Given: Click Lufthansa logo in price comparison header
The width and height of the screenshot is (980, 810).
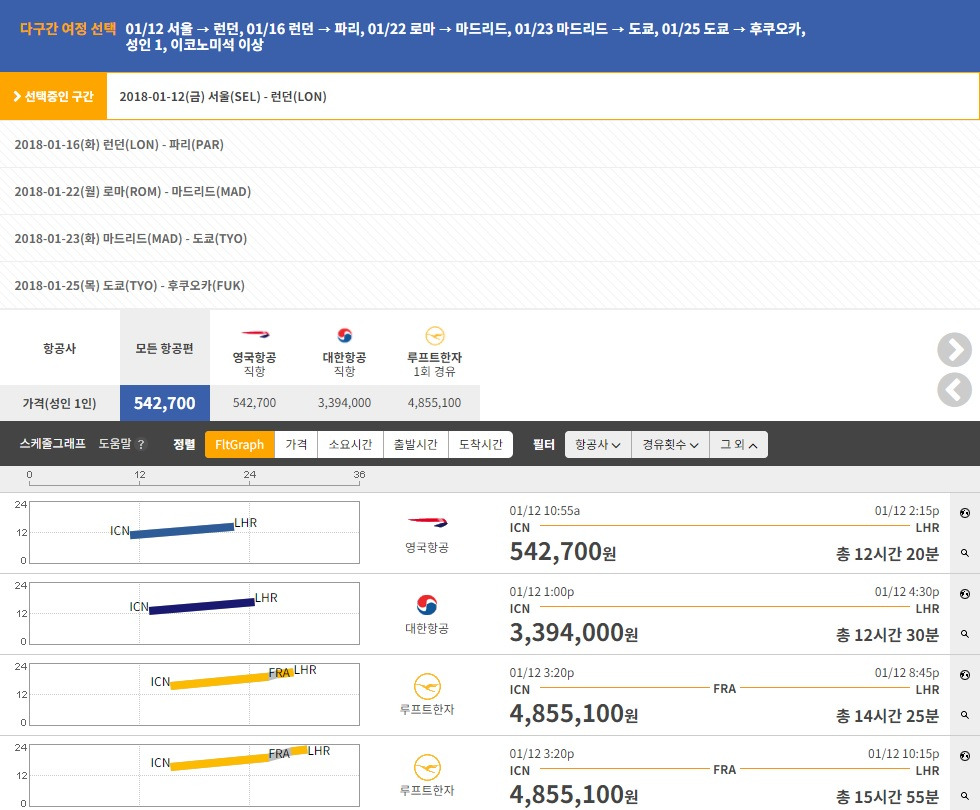Looking at the screenshot, I should 434,336.
